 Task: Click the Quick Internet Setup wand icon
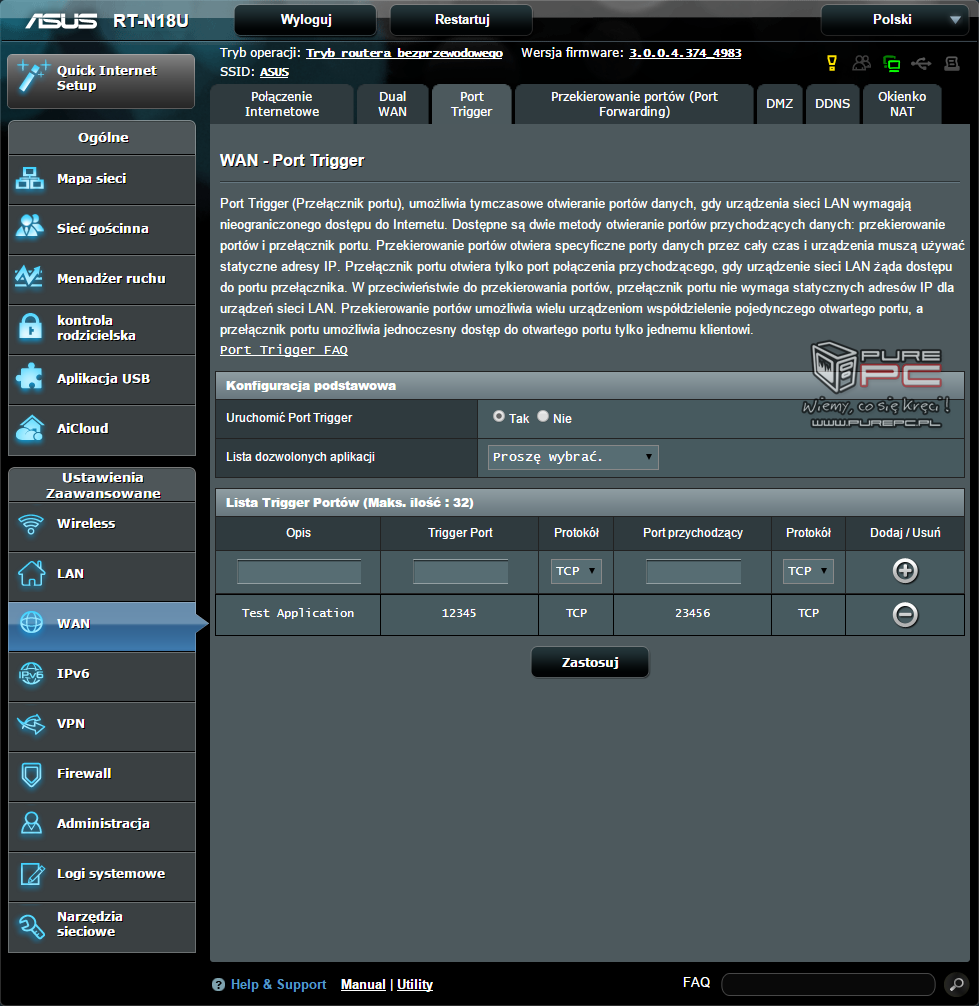32,79
